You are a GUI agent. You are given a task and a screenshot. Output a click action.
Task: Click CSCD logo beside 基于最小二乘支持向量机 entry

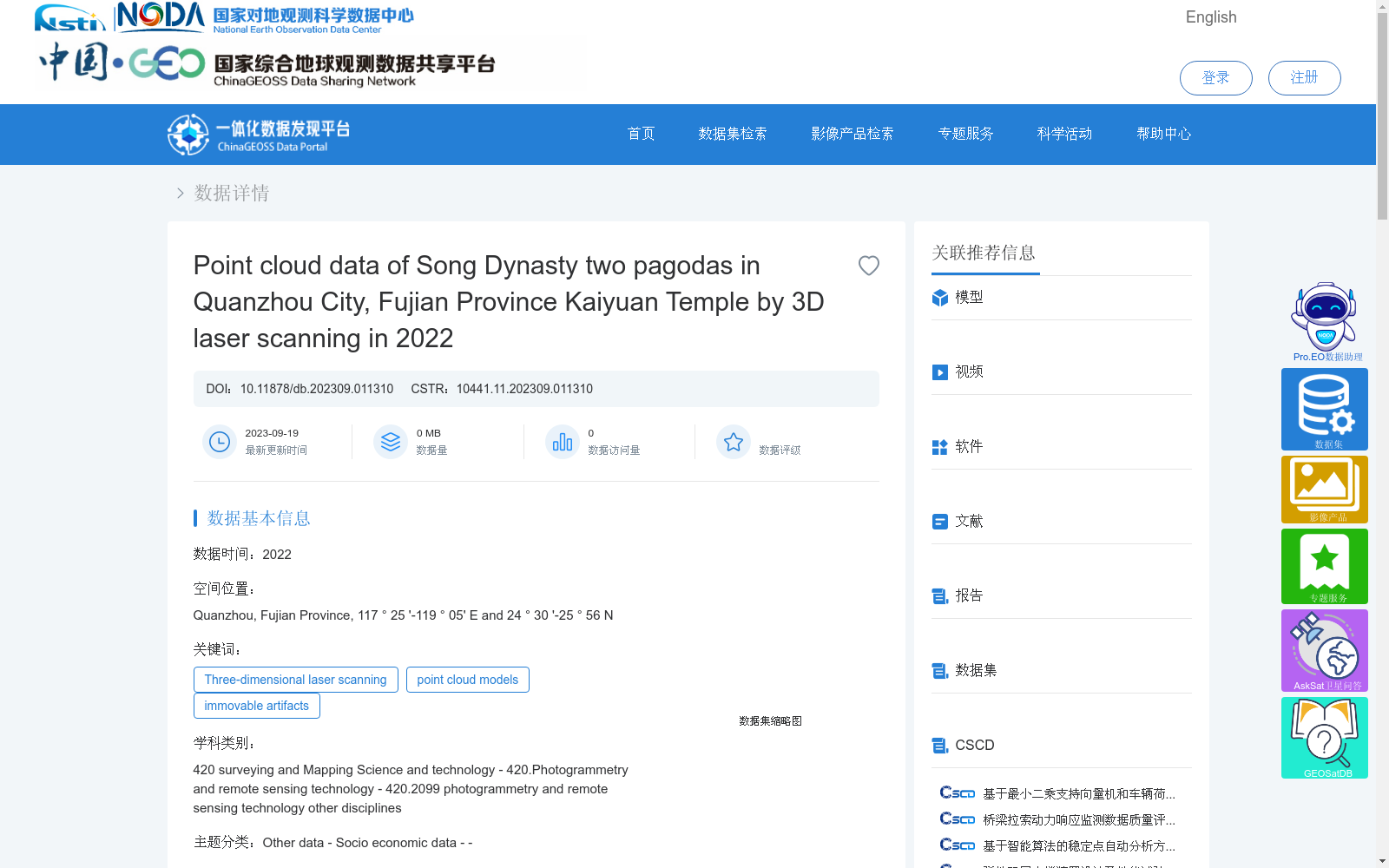958,792
